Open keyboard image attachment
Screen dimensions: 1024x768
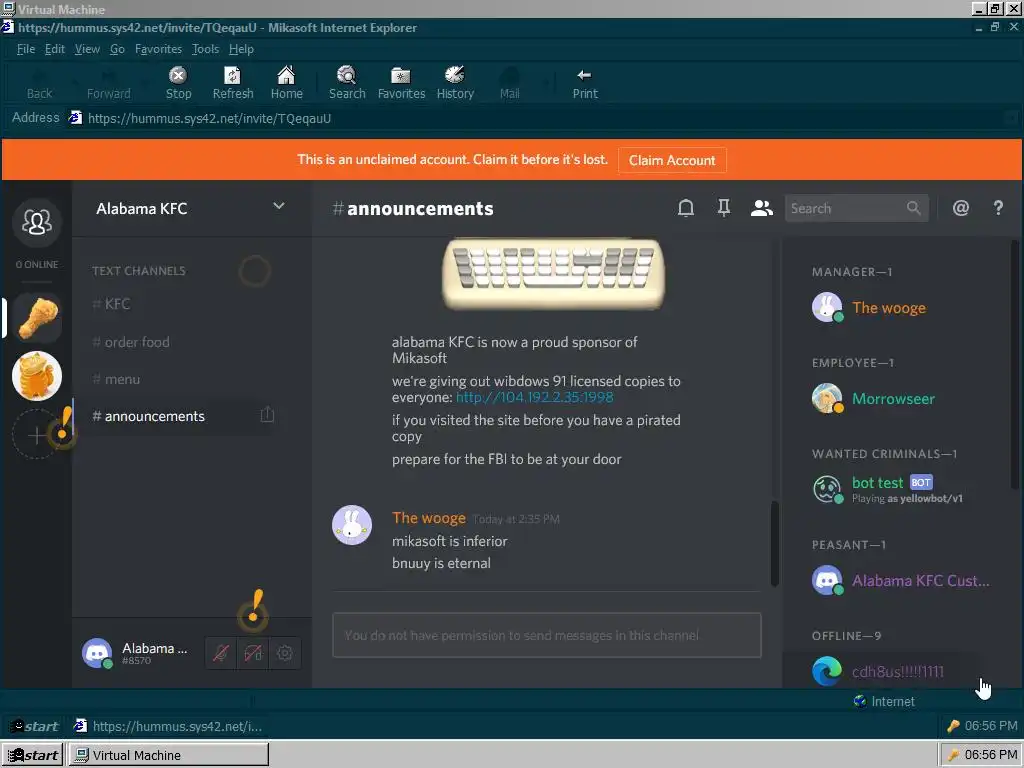click(553, 273)
